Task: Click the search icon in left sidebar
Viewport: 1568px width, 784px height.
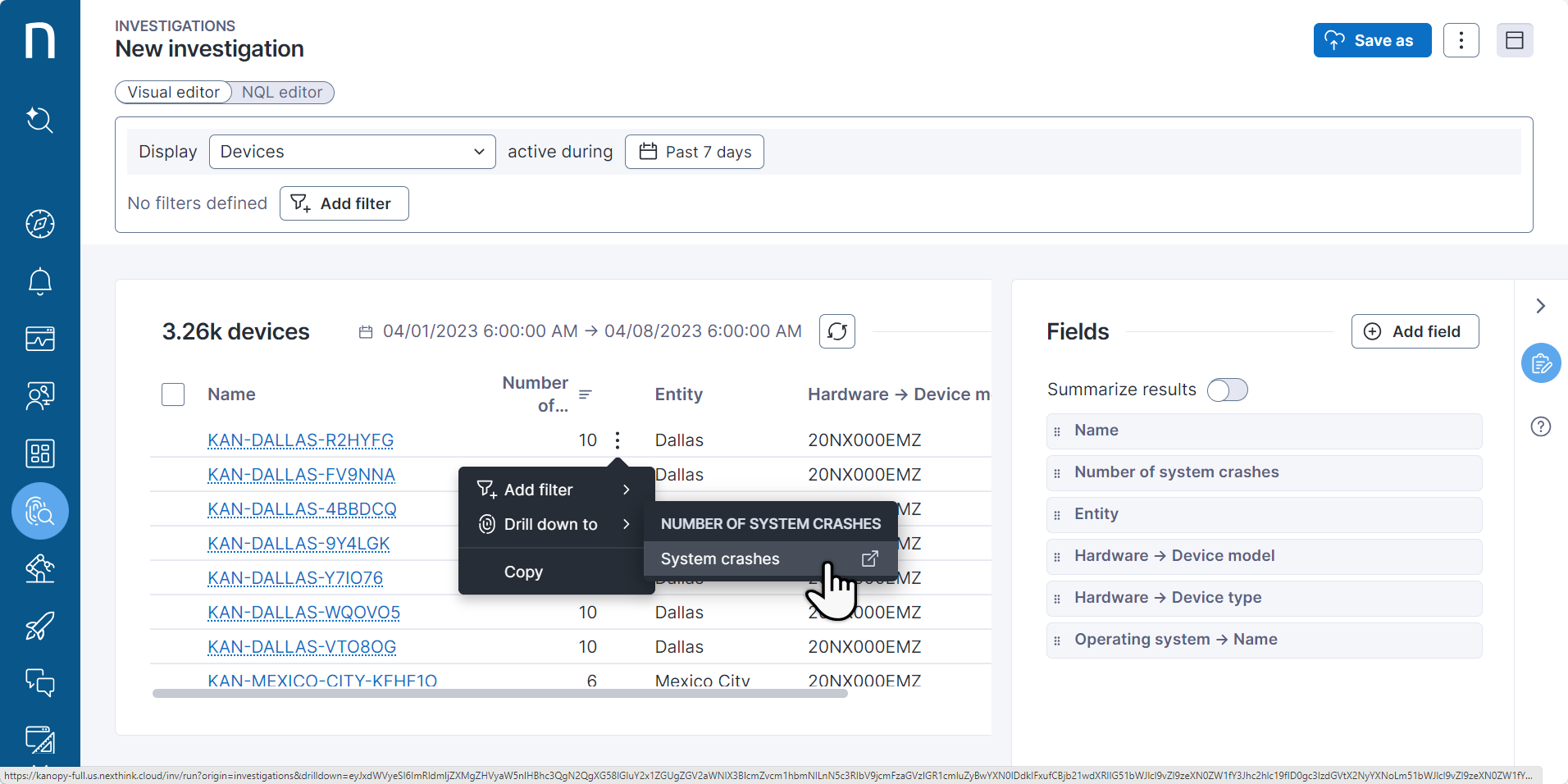Action: (x=39, y=121)
